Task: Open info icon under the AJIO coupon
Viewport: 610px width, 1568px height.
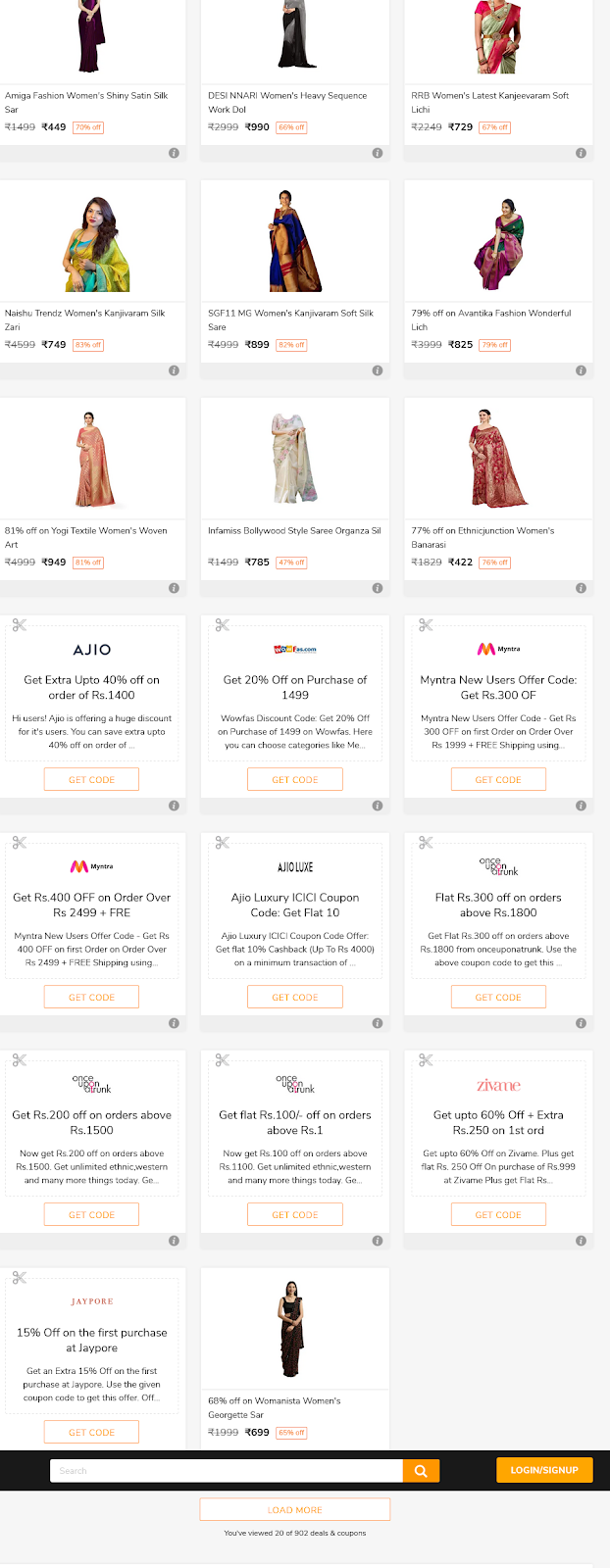Action: [x=174, y=806]
